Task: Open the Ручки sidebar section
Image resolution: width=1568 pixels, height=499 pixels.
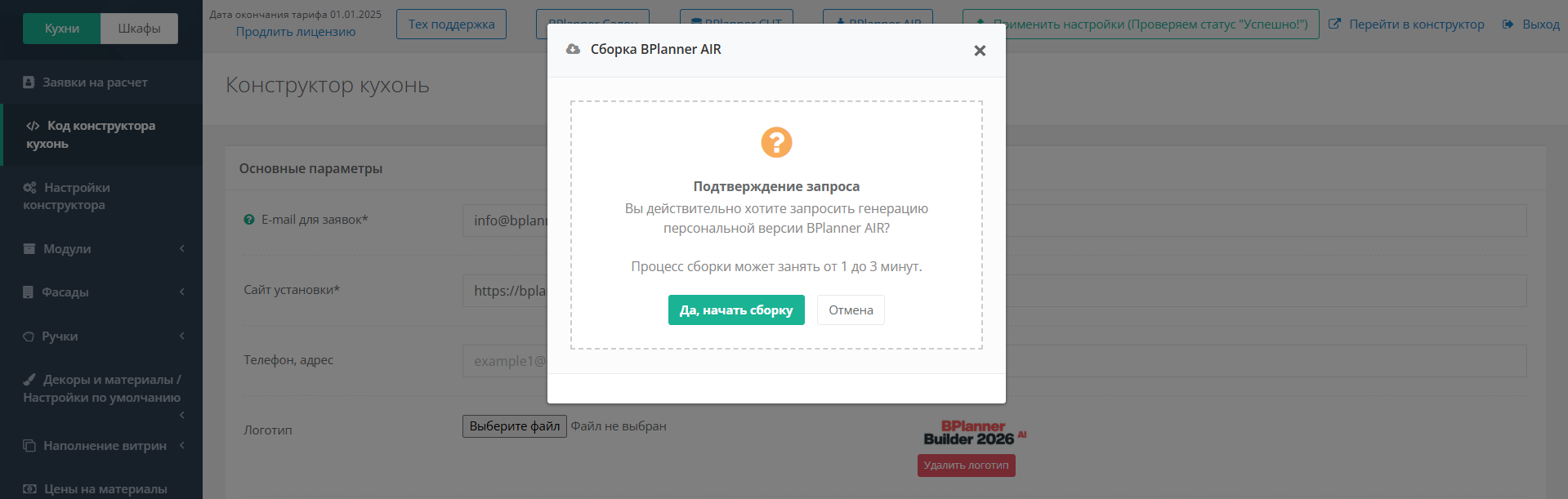Action: pyautogui.click(x=101, y=336)
